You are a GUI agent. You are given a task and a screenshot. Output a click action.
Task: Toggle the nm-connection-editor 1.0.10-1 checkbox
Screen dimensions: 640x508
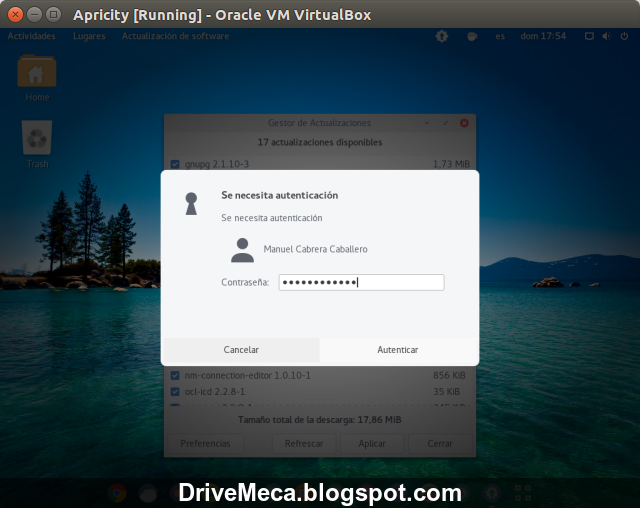tap(175, 375)
